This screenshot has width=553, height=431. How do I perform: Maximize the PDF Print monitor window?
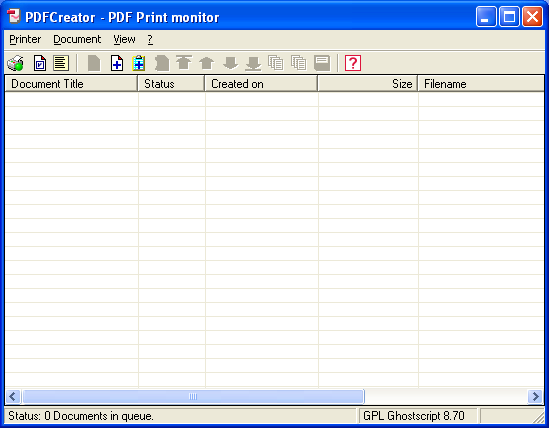click(509, 17)
